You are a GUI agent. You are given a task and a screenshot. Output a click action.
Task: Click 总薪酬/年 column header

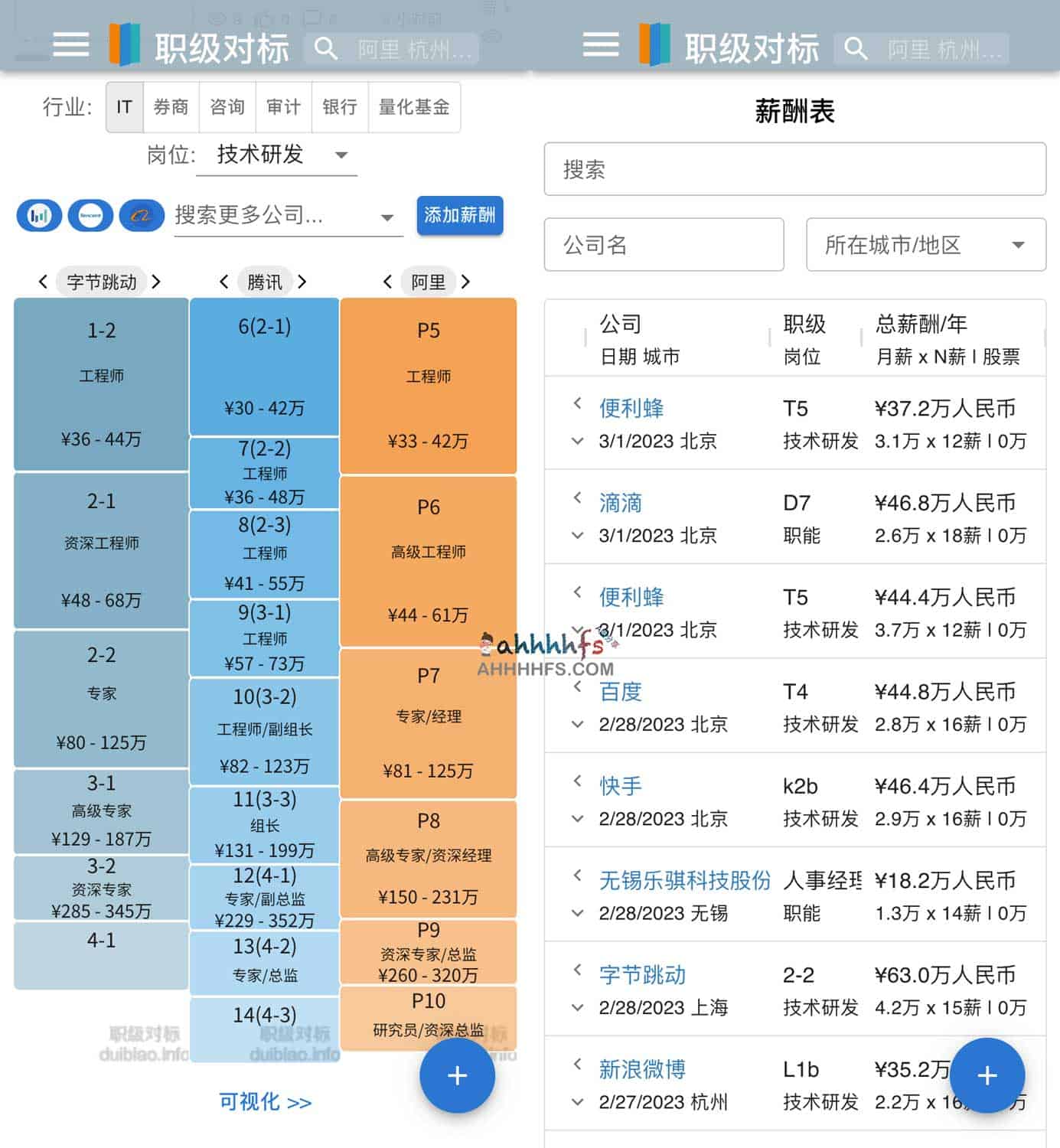point(921,324)
